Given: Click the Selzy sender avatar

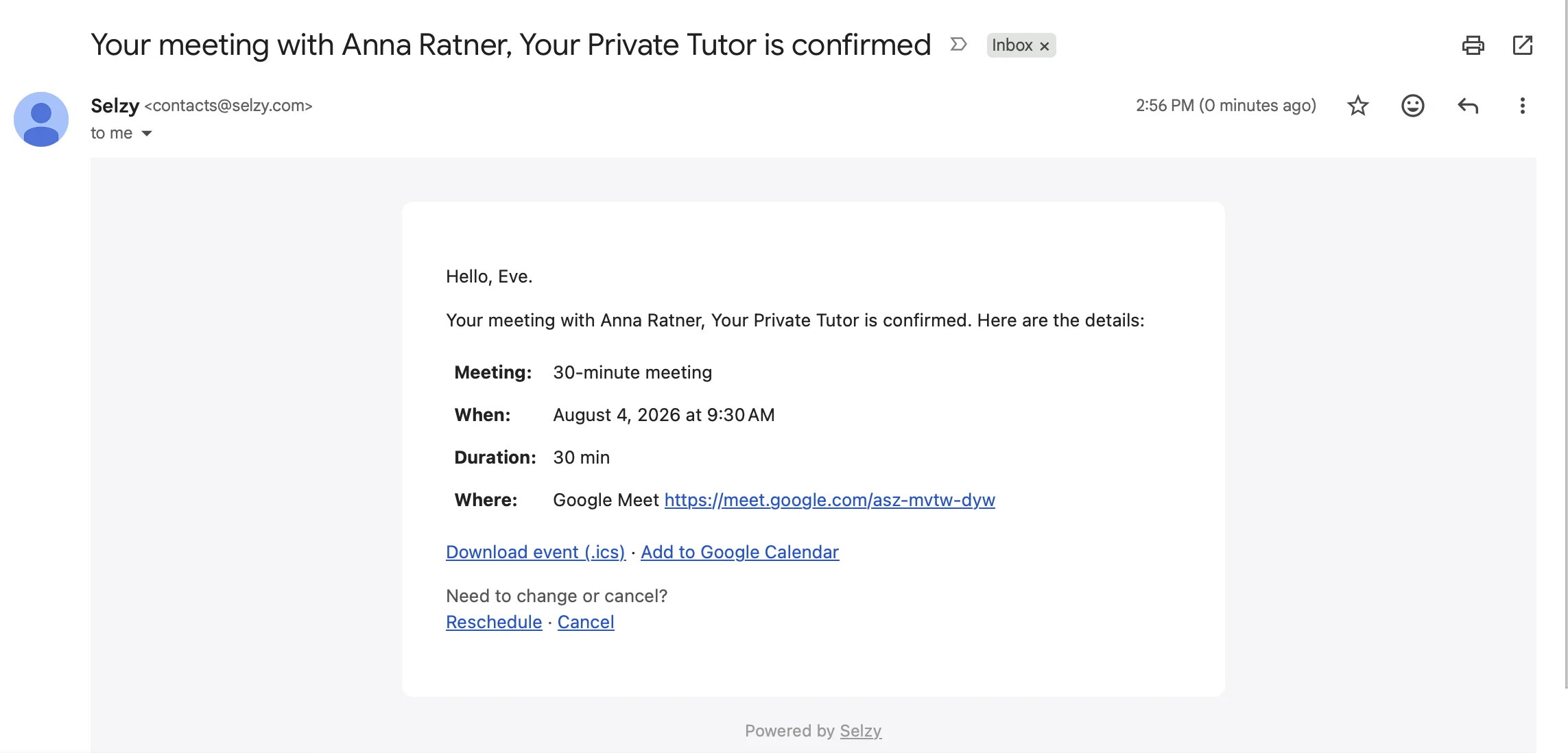Looking at the screenshot, I should point(41,119).
